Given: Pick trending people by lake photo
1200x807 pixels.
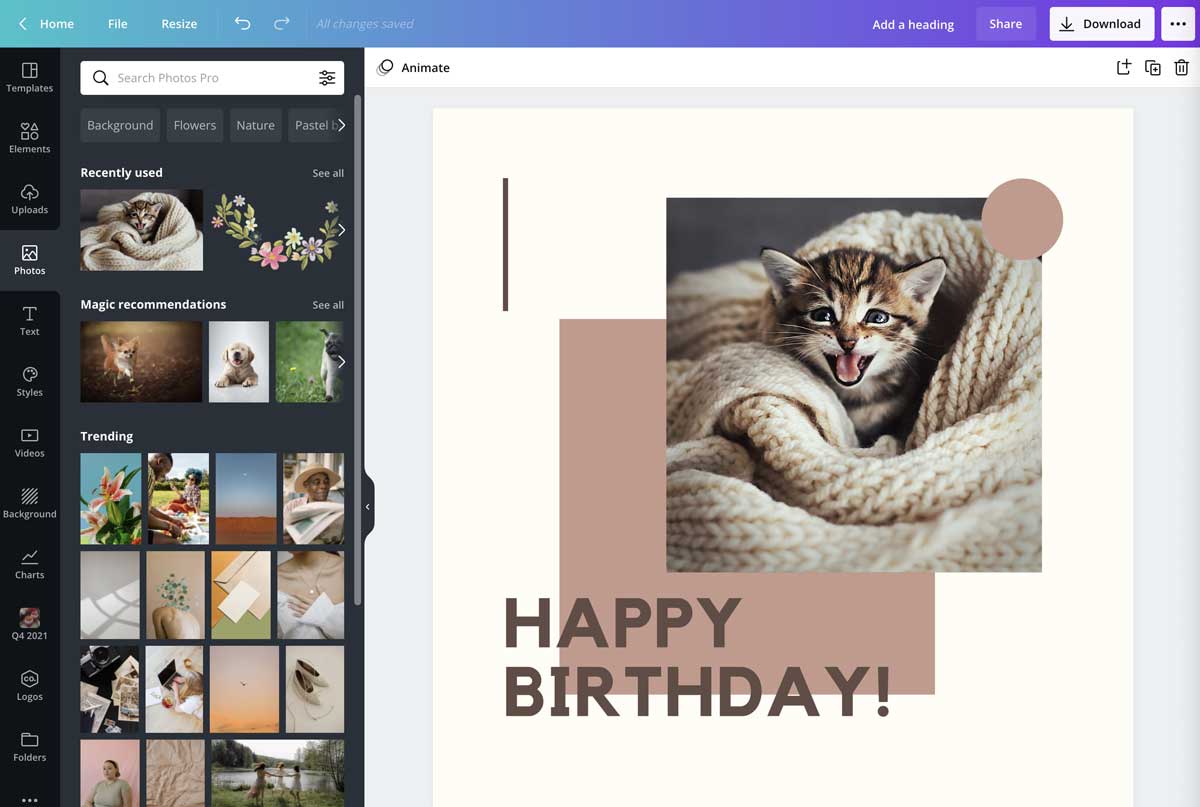Looking at the screenshot, I should pos(277,773).
